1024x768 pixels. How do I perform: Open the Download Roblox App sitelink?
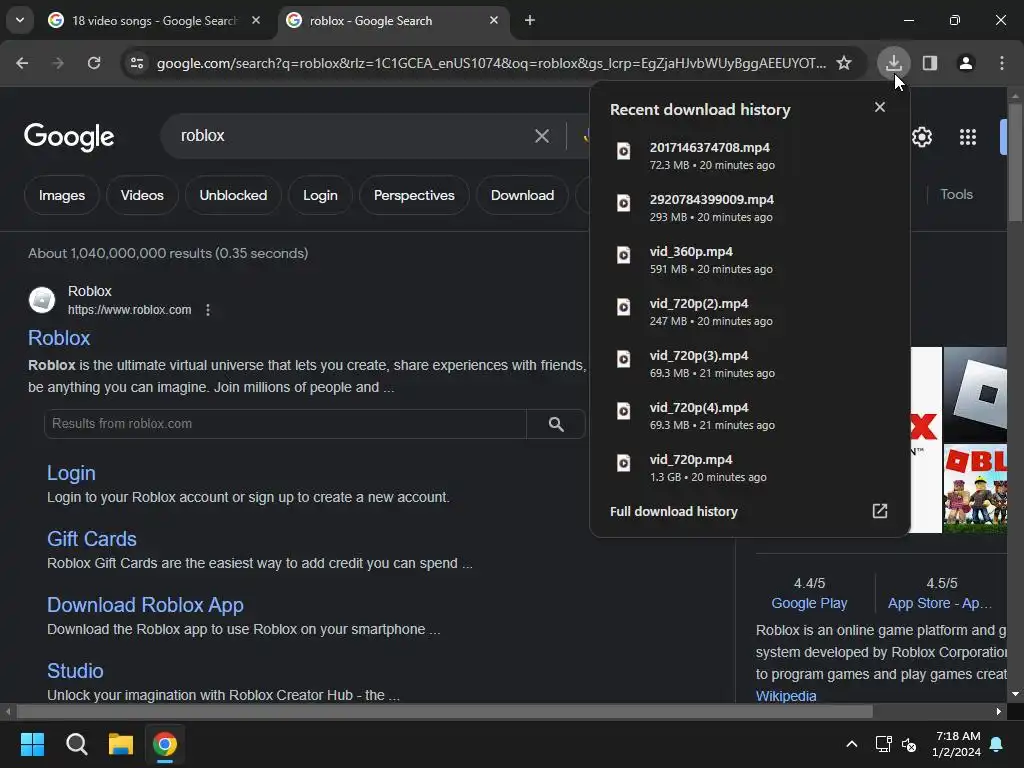click(145, 605)
